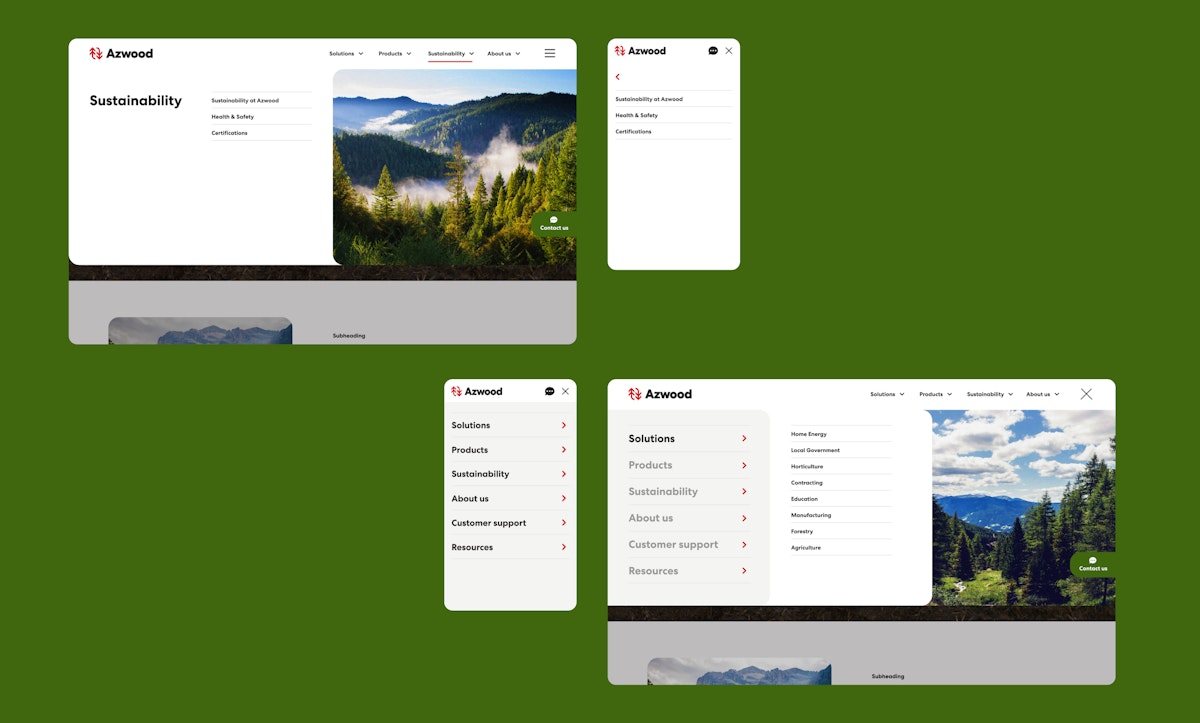Image resolution: width=1200 pixels, height=723 pixels.
Task: Open Products chevron in the bottom-left mobile menu
Action: [564, 450]
